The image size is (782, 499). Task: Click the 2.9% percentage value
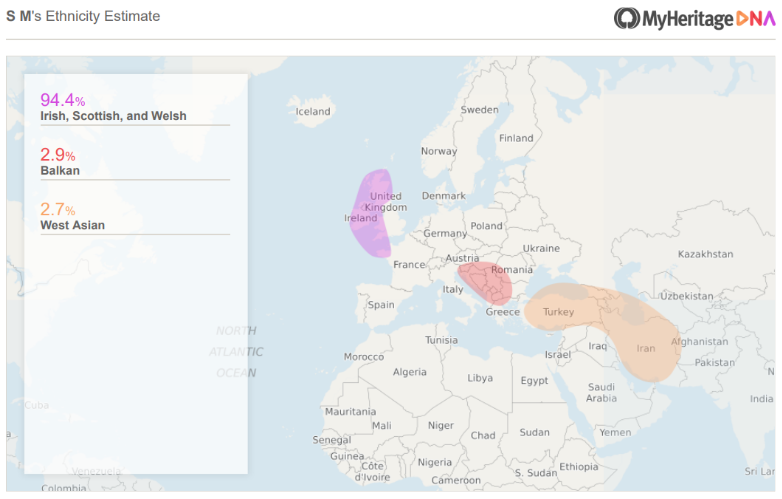click(x=57, y=155)
